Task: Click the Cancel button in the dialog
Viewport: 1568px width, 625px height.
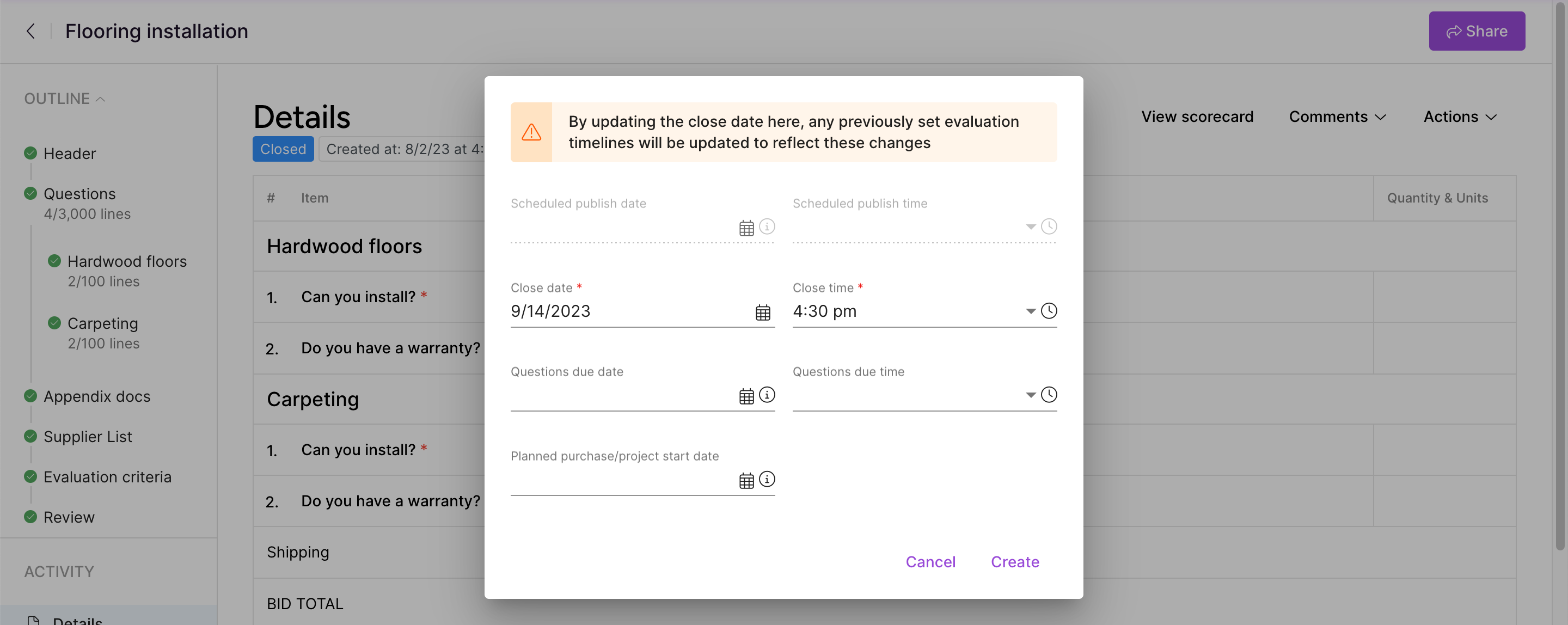Action: [x=930, y=562]
